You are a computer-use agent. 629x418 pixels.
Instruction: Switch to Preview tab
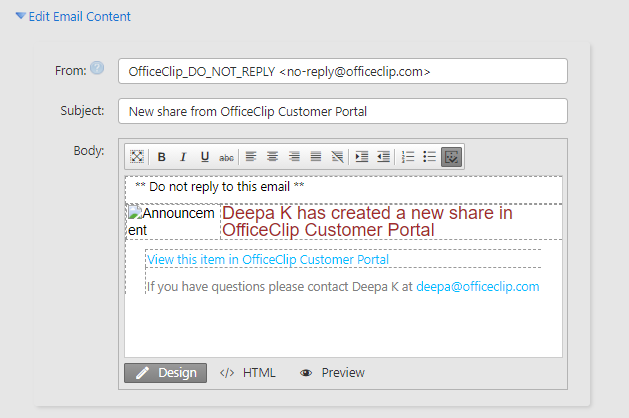(x=332, y=373)
